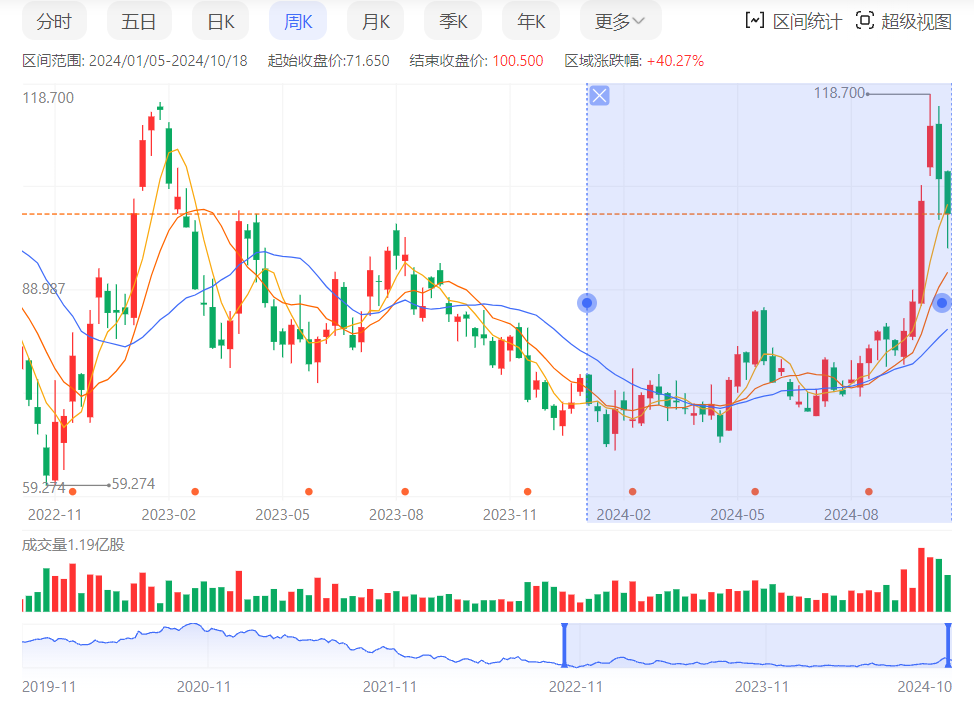Click orange event dot near 2024-08
Image resolution: width=974 pixels, height=717 pixels.
click(869, 492)
